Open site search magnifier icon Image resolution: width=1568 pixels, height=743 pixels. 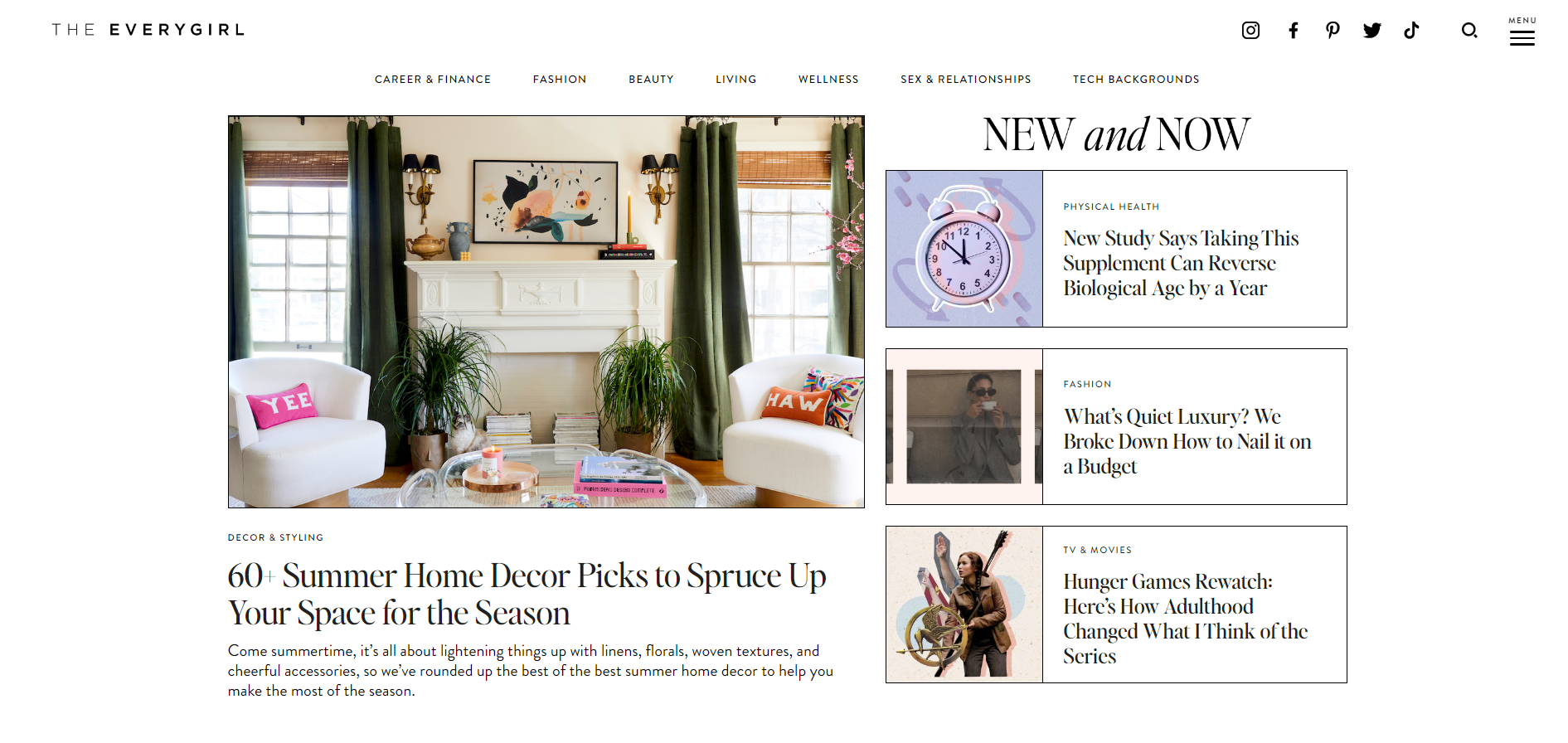click(1469, 31)
